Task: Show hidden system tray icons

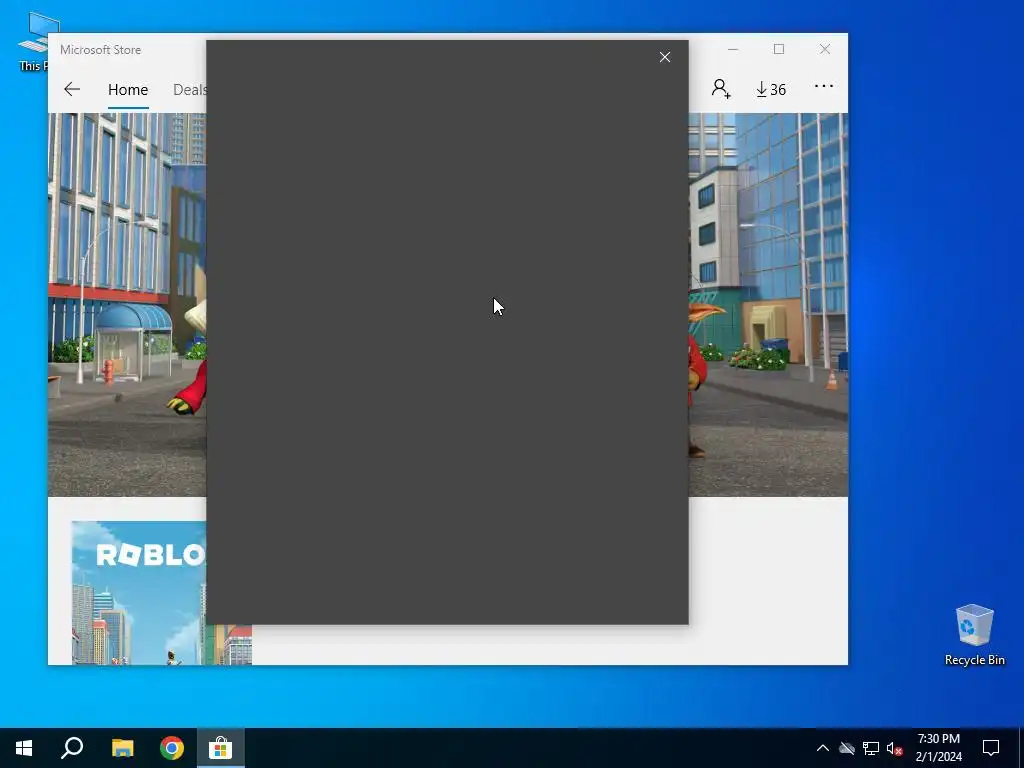Action: 823,748
